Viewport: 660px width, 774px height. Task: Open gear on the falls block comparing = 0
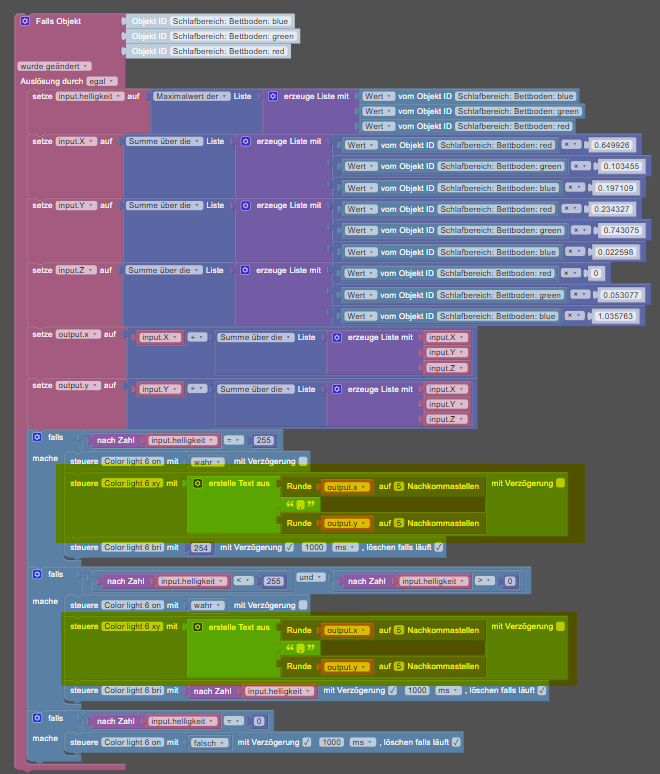tap(37, 718)
